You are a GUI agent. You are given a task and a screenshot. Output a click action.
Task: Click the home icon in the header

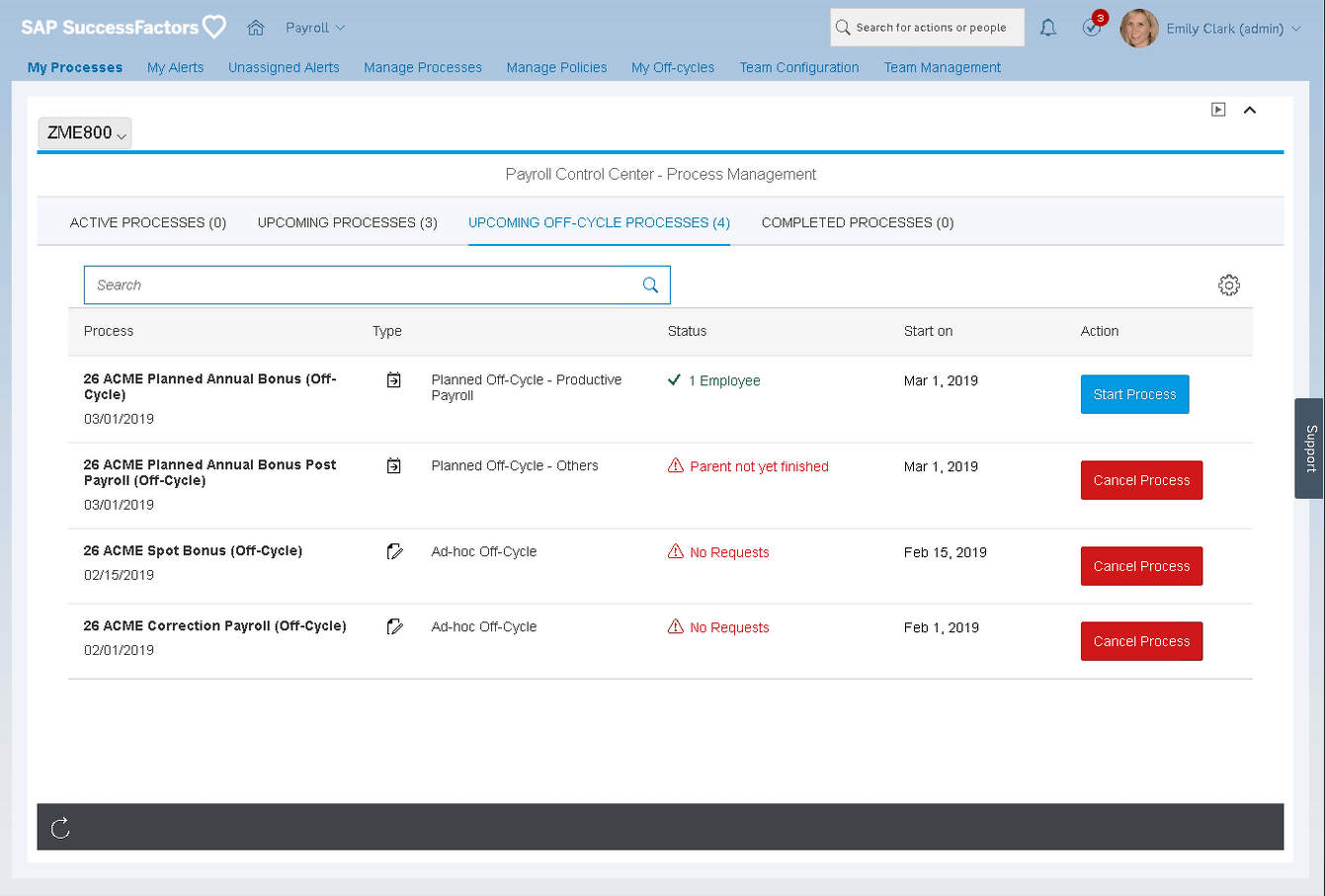click(x=256, y=27)
